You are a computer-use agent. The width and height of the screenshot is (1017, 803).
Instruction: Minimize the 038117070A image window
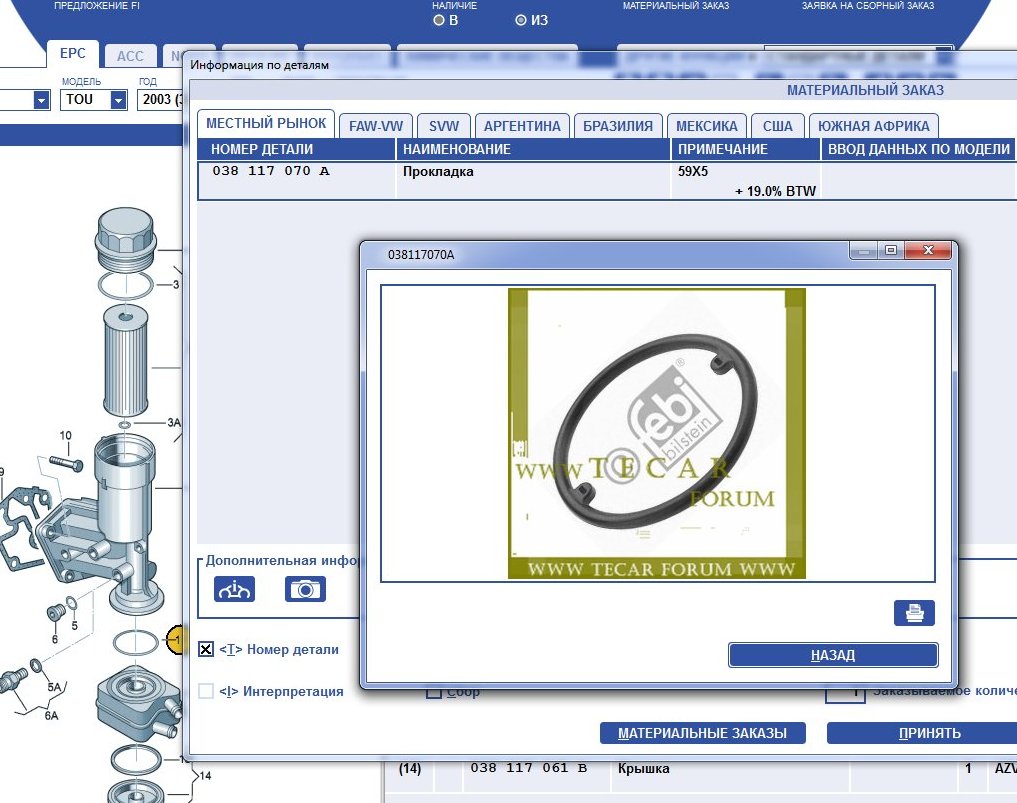863,250
